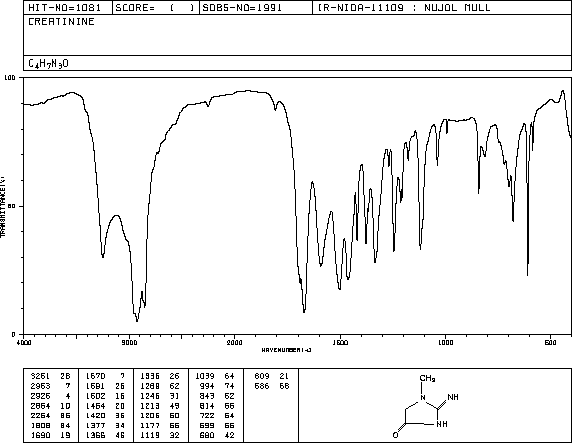This screenshot has height=443, width=572.
Task: Click the SCORE= ( ) header field
Action: [156, 8]
